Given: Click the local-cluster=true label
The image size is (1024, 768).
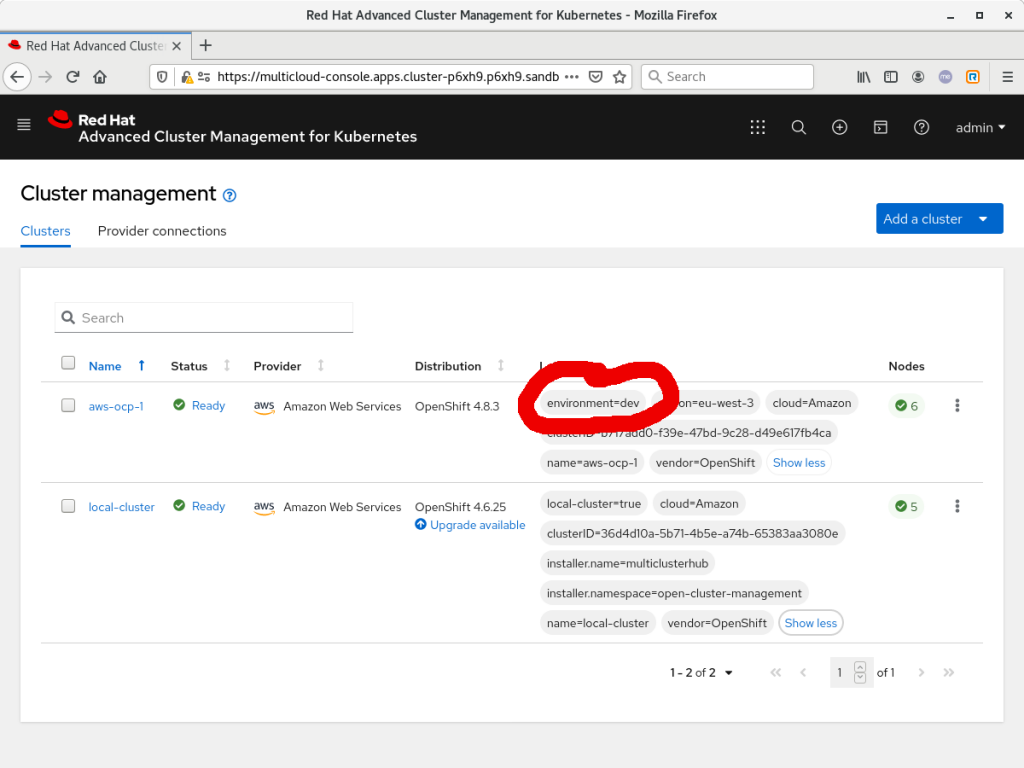Looking at the screenshot, I should [x=594, y=504].
